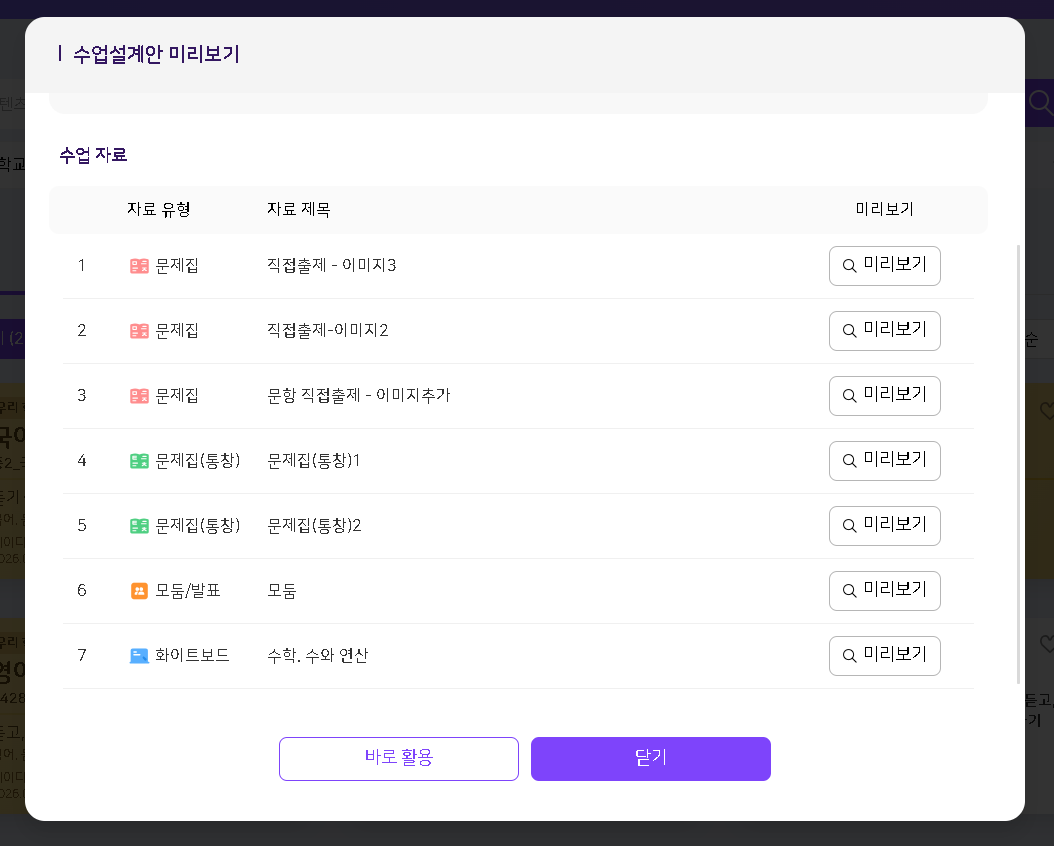Image resolution: width=1054 pixels, height=846 pixels.
Task: Click the orange 모둠/발표 group icon
Action: click(x=139, y=591)
